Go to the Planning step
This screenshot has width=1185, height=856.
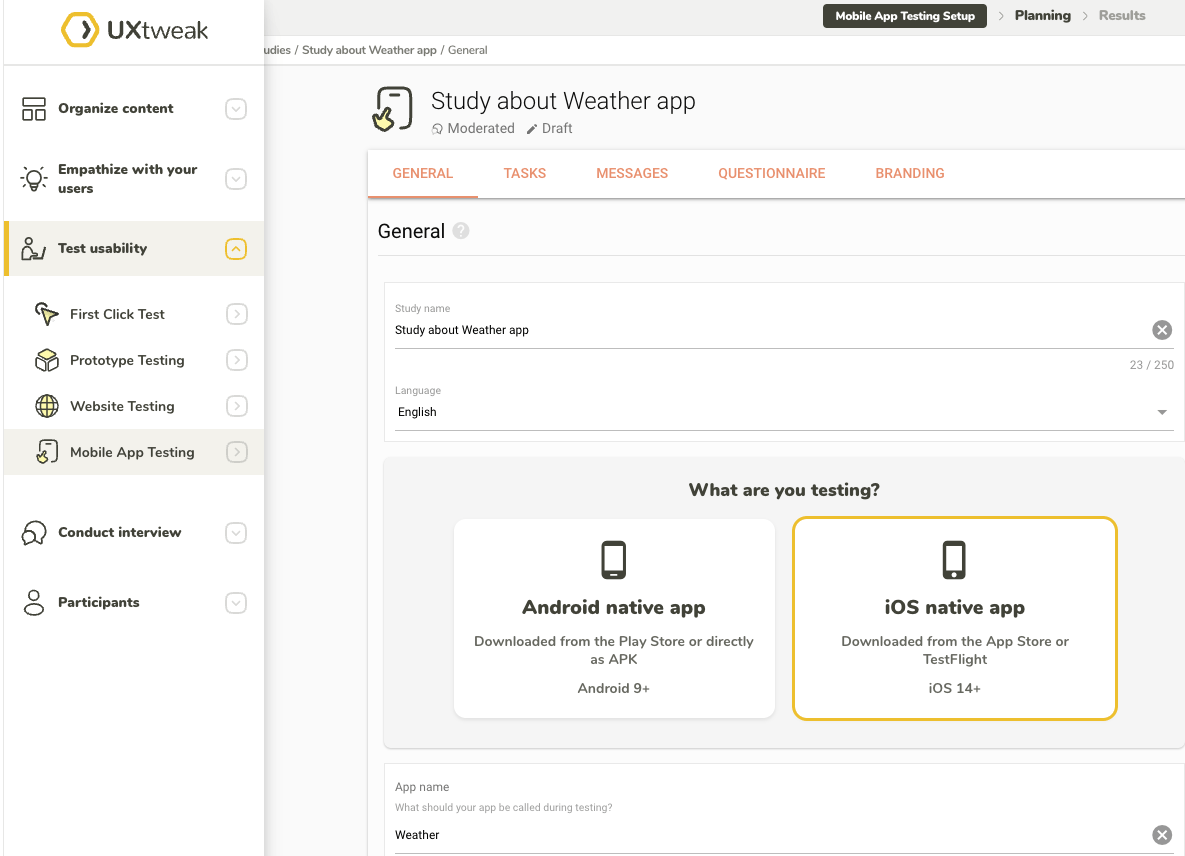tap(1042, 16)
